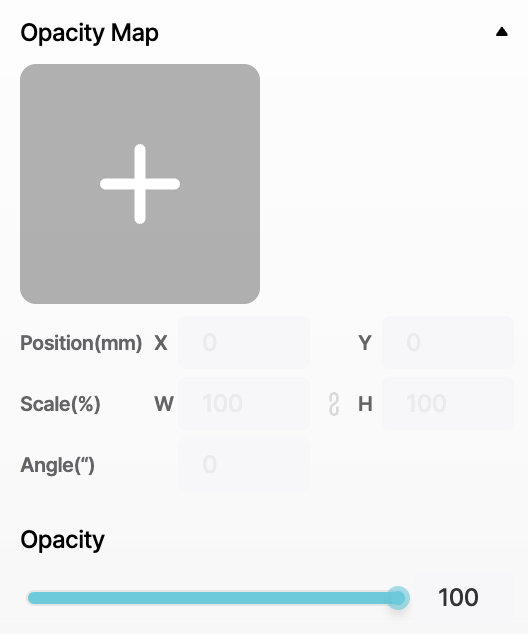Click the white plus icon in gray box
This screenshot has height=634, width=528.
140,184
